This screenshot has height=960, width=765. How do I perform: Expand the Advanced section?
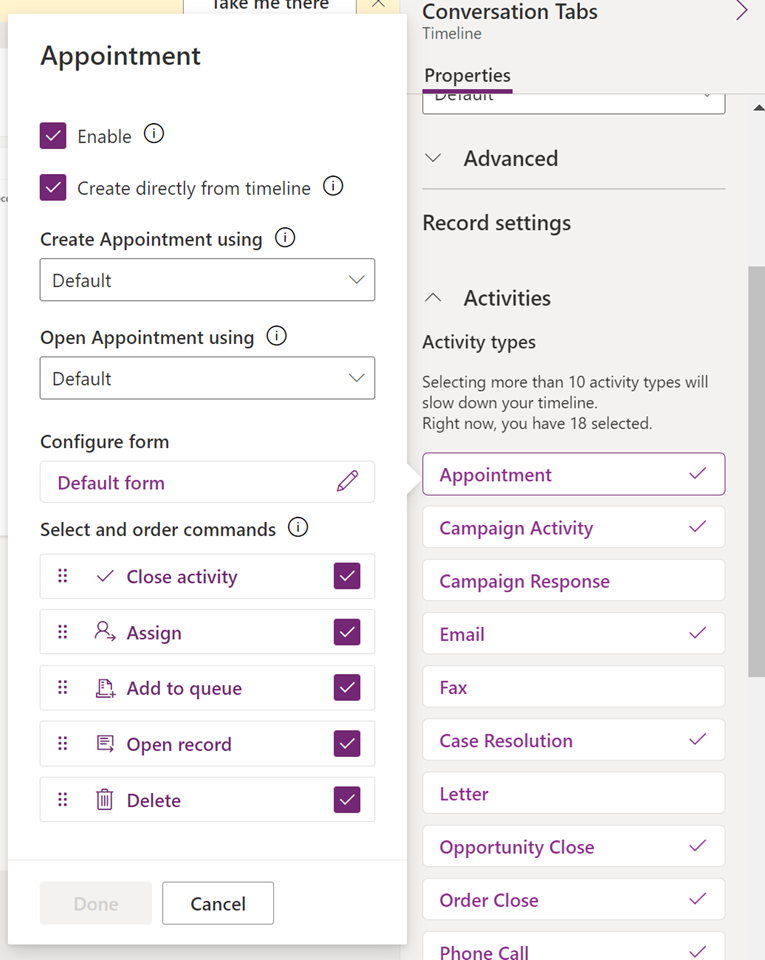(434, 158)
